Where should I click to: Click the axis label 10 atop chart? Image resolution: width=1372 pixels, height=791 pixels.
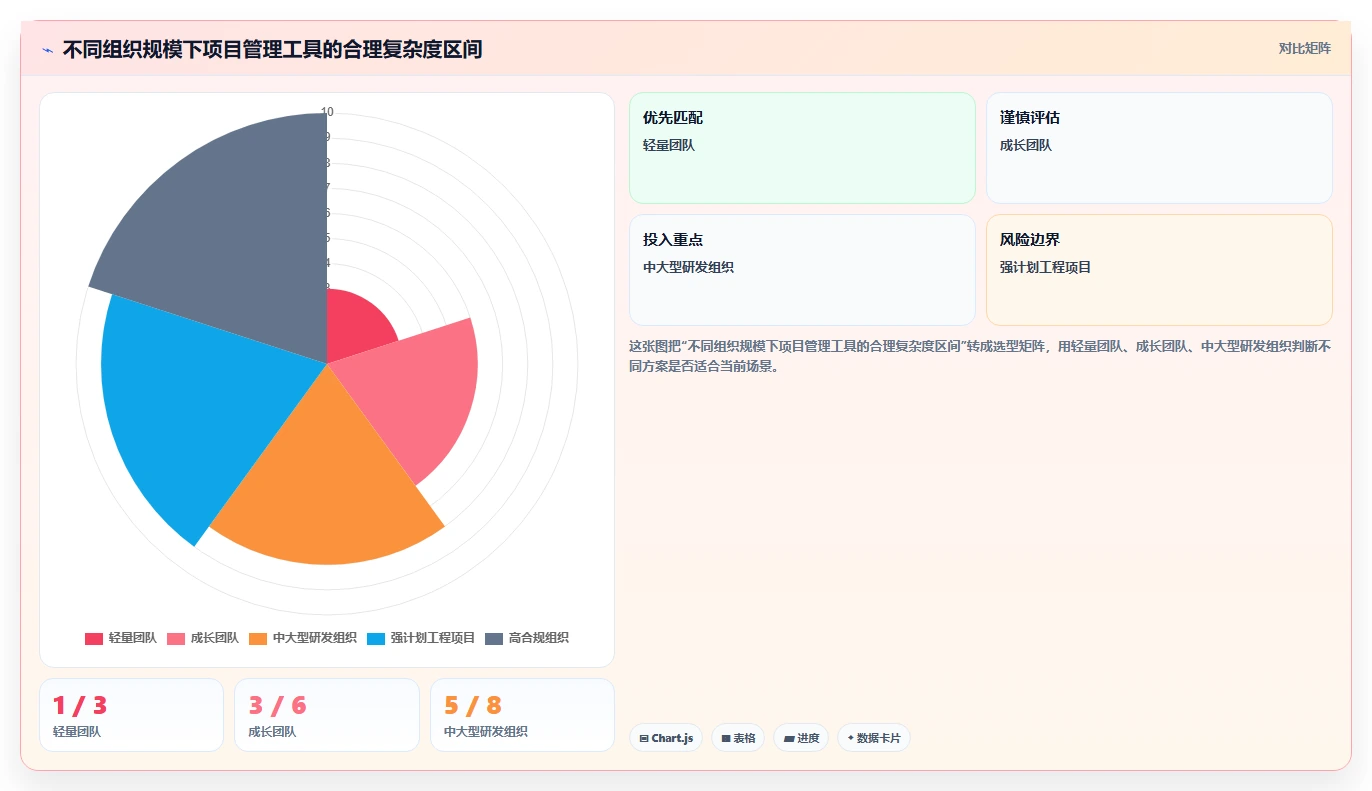point(327,112)
